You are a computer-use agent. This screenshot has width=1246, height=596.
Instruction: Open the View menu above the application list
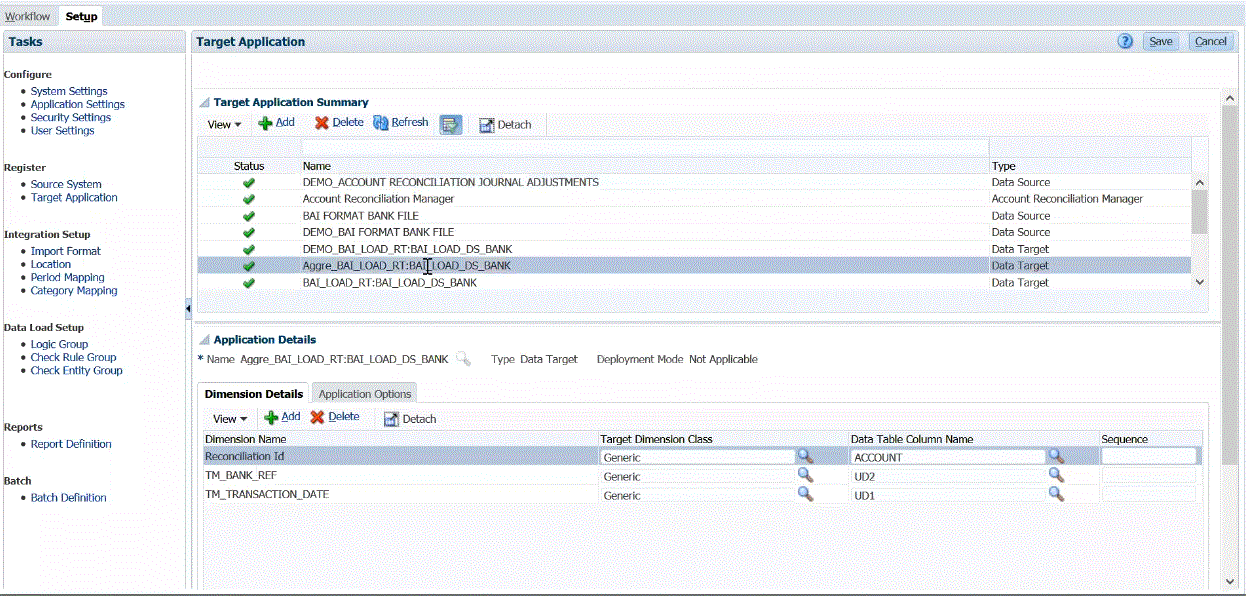223,122
